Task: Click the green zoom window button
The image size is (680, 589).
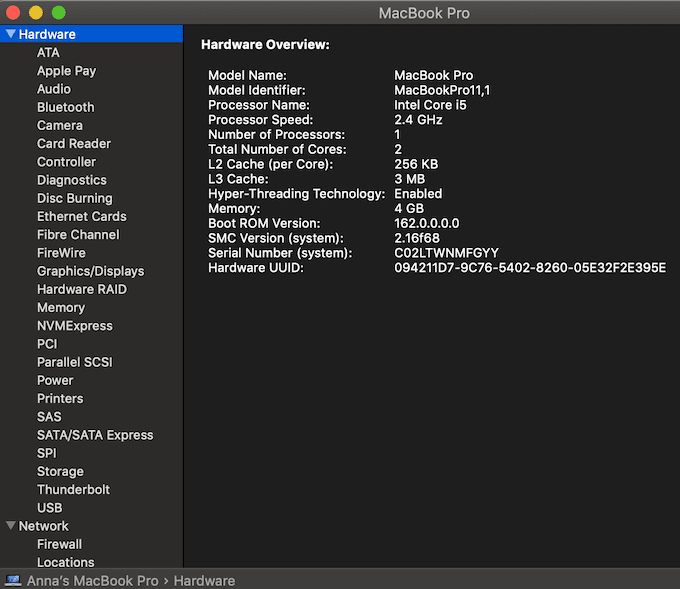Action: point(58,13)
